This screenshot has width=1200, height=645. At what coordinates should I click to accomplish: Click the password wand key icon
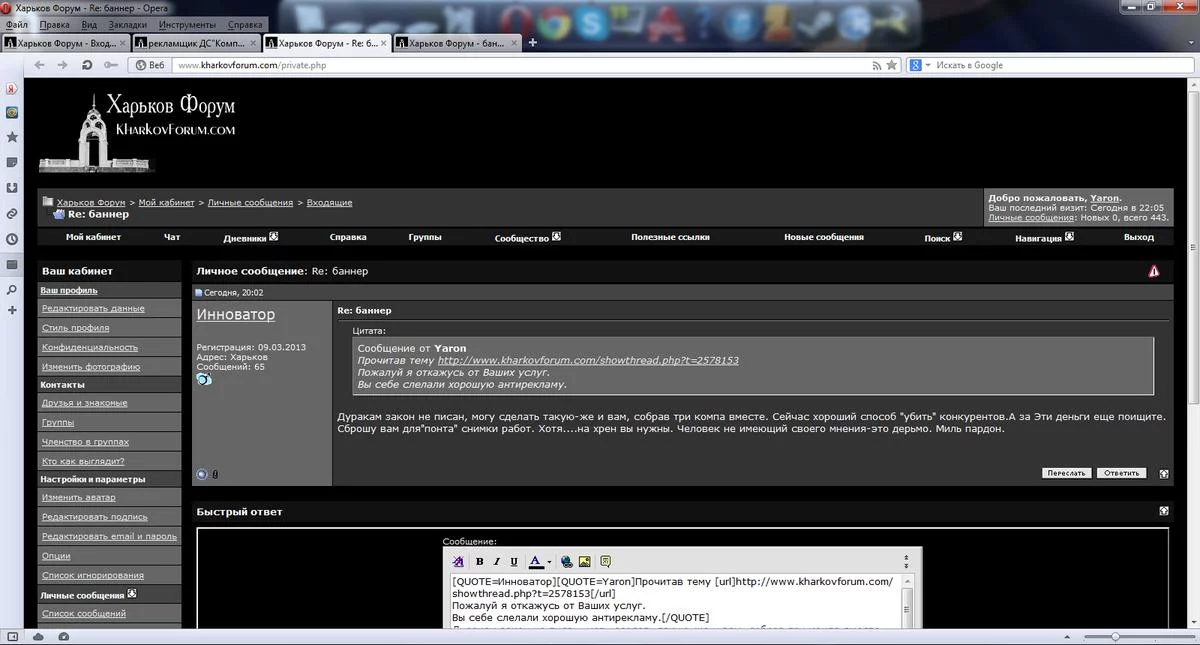pos(109,65)
